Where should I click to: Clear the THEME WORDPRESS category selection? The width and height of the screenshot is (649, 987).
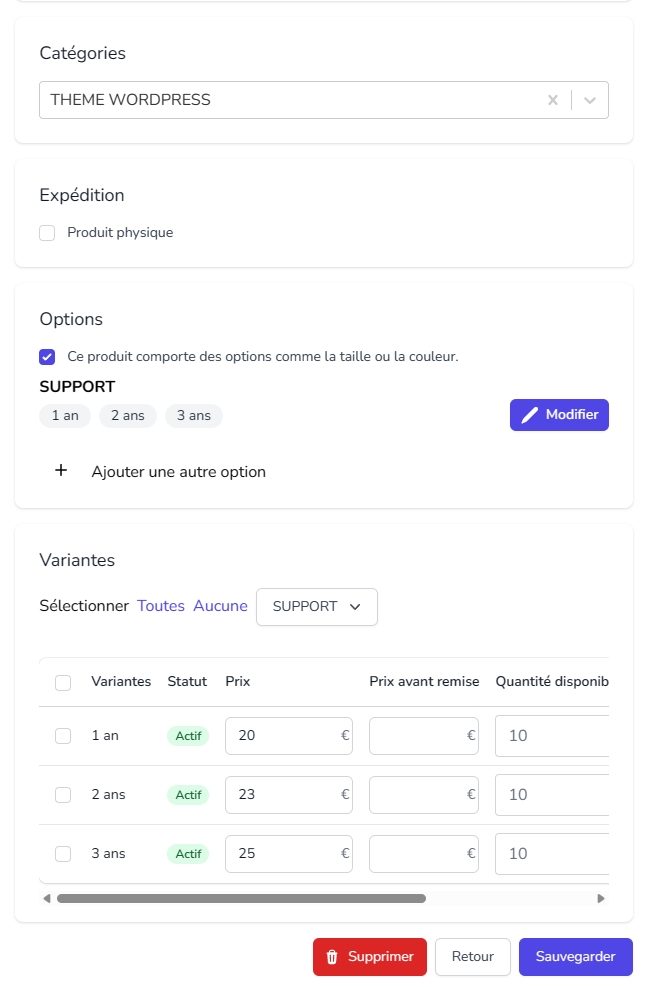coord(553,100)
